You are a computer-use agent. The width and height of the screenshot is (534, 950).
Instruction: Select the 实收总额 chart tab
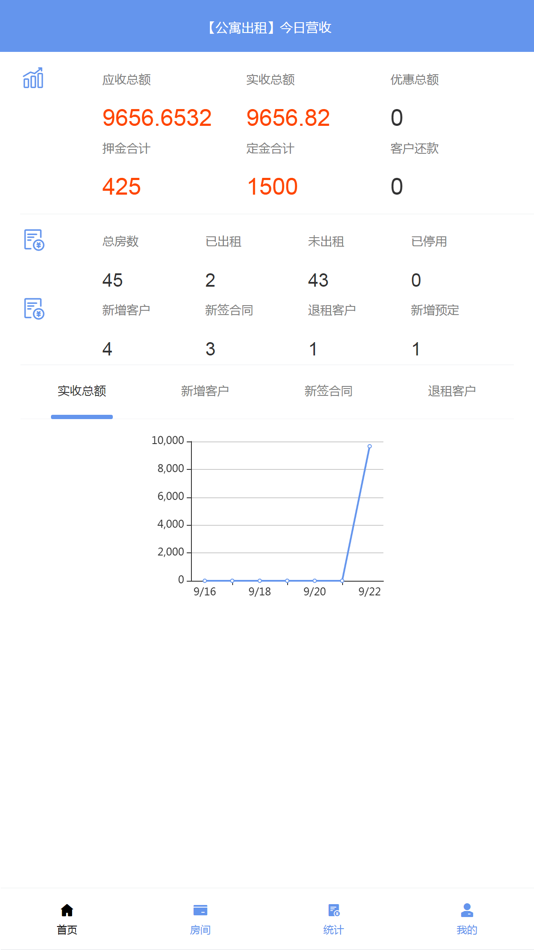coord(82,391)
